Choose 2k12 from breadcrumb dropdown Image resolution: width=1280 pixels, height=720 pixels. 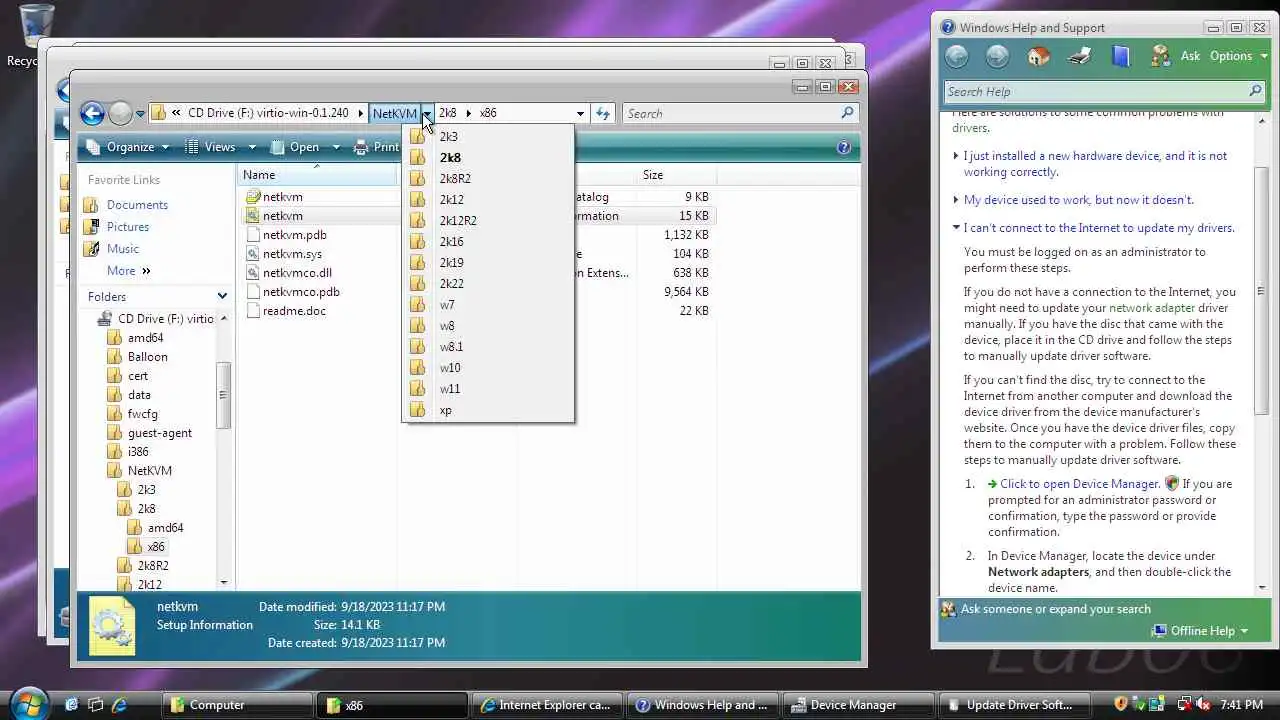(488, 199)
